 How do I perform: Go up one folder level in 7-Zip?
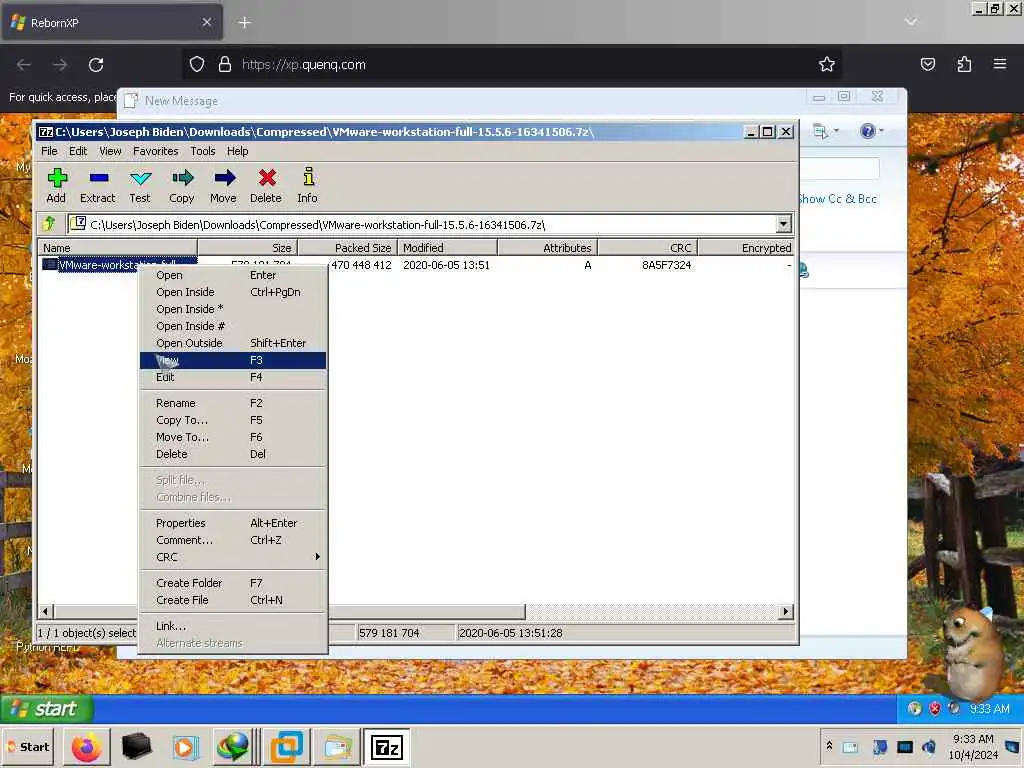point(50,224)
